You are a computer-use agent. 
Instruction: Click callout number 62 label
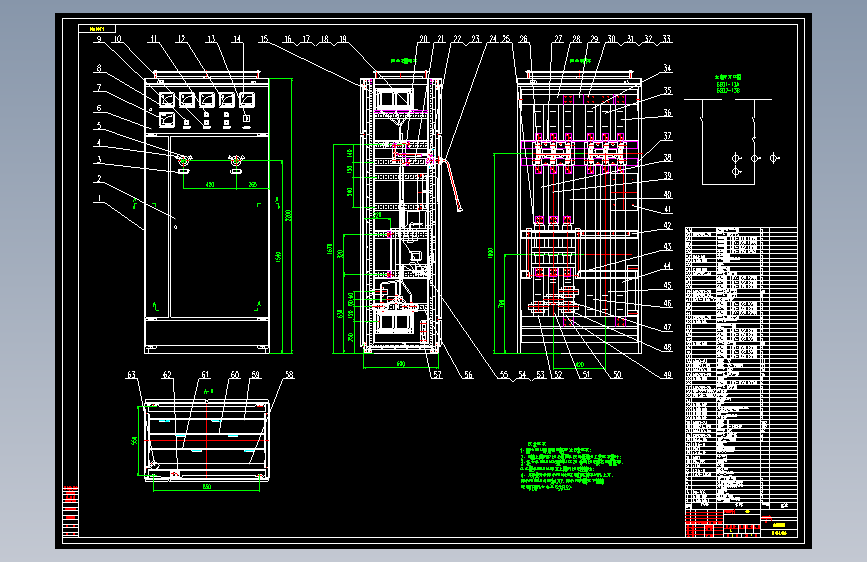[x=167, y=374]
